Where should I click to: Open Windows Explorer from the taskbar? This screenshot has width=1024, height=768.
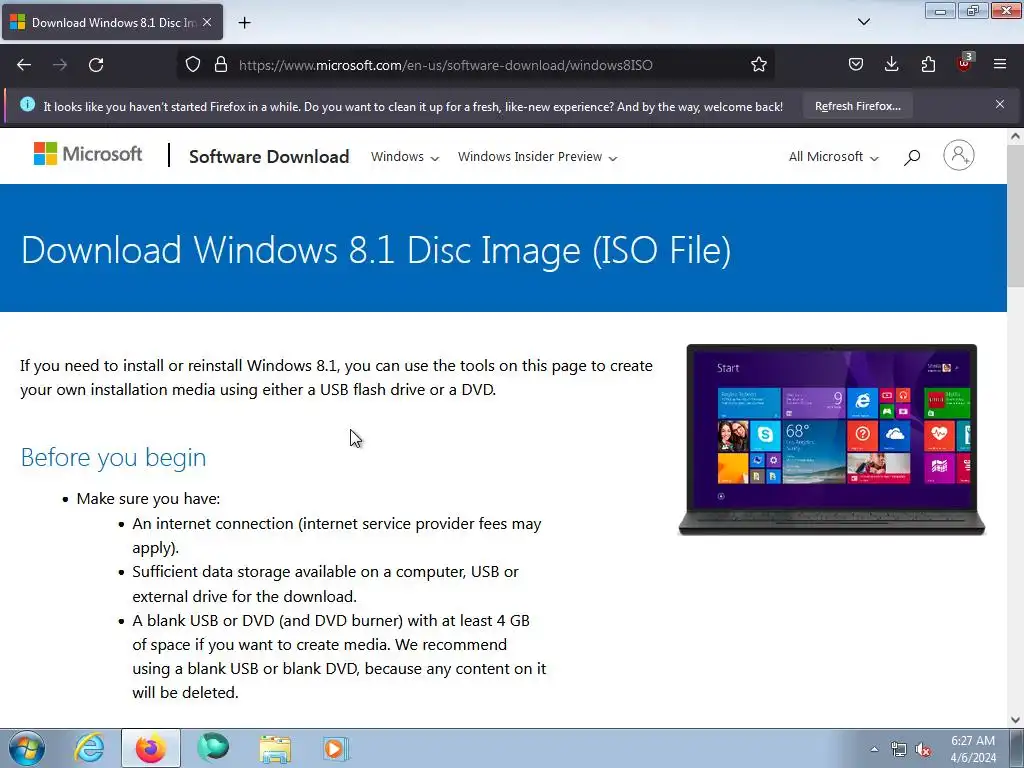pos(275,748)
